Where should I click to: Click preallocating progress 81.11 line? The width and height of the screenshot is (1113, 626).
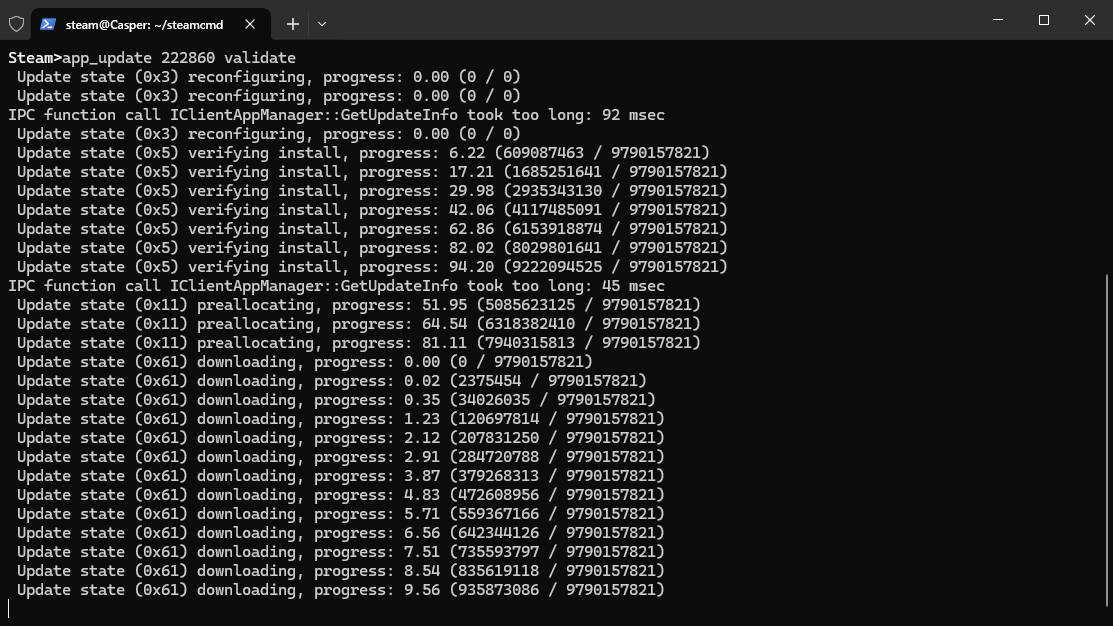tap(359, 343)
